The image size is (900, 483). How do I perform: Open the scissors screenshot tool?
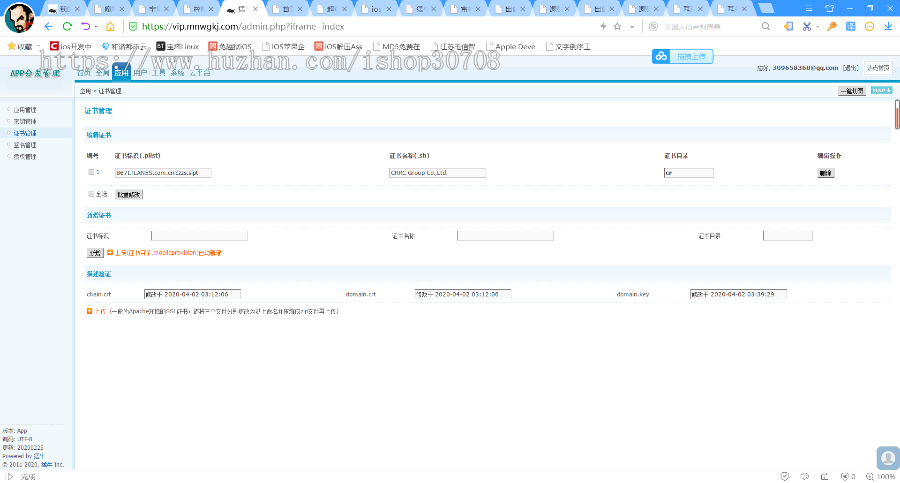[806, 26]
